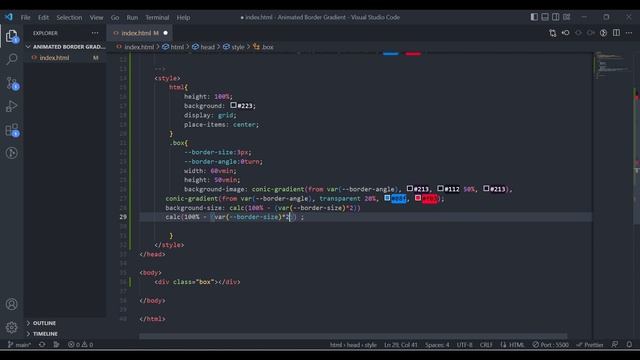The image size is (640, 360).
Task: Open the Run and Debug view
Action: click(x=12, y=107)
